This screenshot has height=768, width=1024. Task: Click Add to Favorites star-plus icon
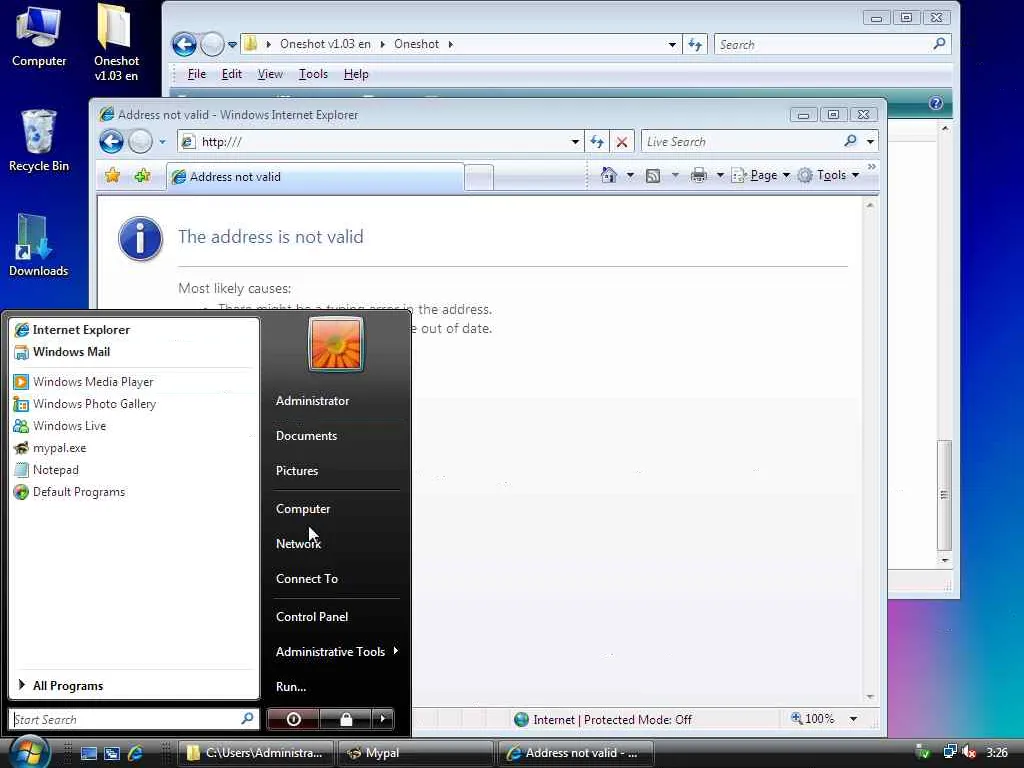tap(142, 176)
